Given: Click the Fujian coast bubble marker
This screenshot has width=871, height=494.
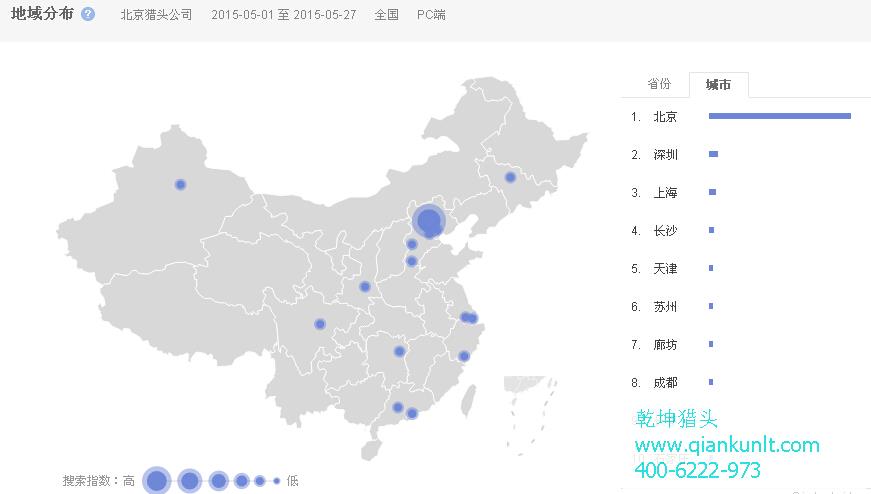Looking at the screenshot, I should click(x=464, y=356).
